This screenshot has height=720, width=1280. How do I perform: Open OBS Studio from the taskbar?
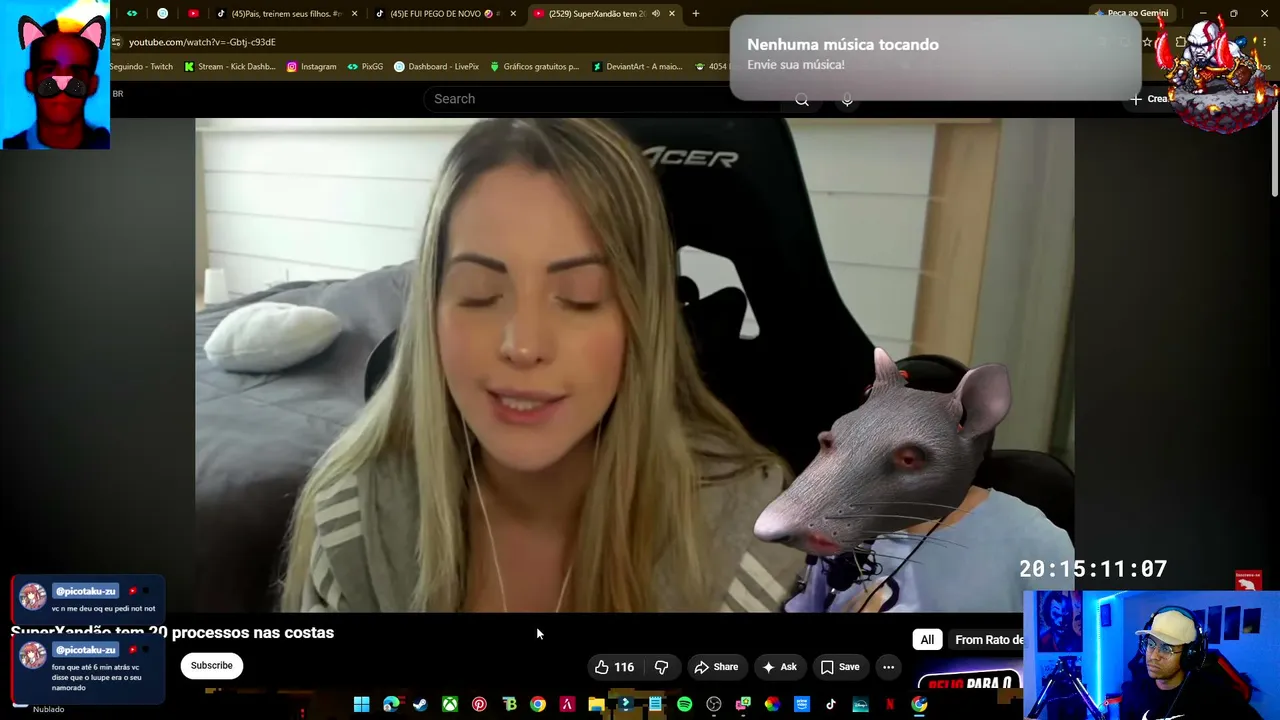(x=714, y=705)
